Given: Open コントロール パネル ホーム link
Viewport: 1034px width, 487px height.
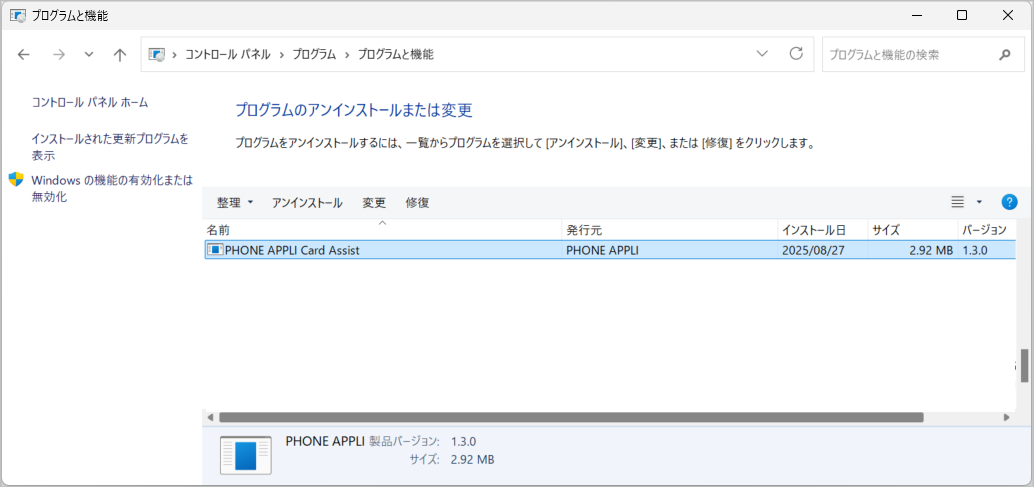Looking at the screenshot, I should [x=90, y=102].
